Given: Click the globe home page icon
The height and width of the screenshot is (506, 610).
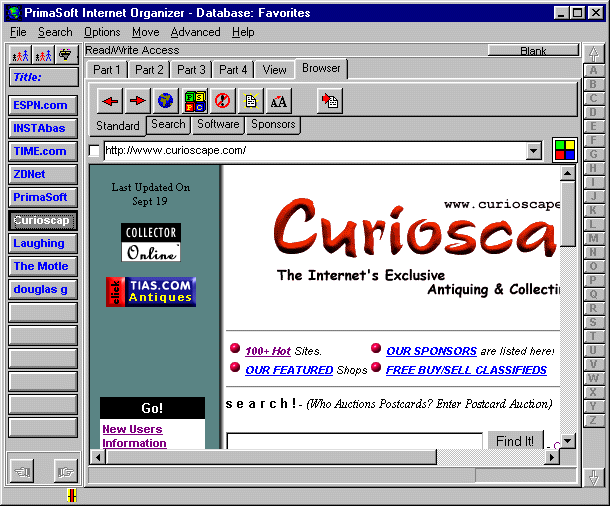Looking at the screenshot, I should coord(166,100).
